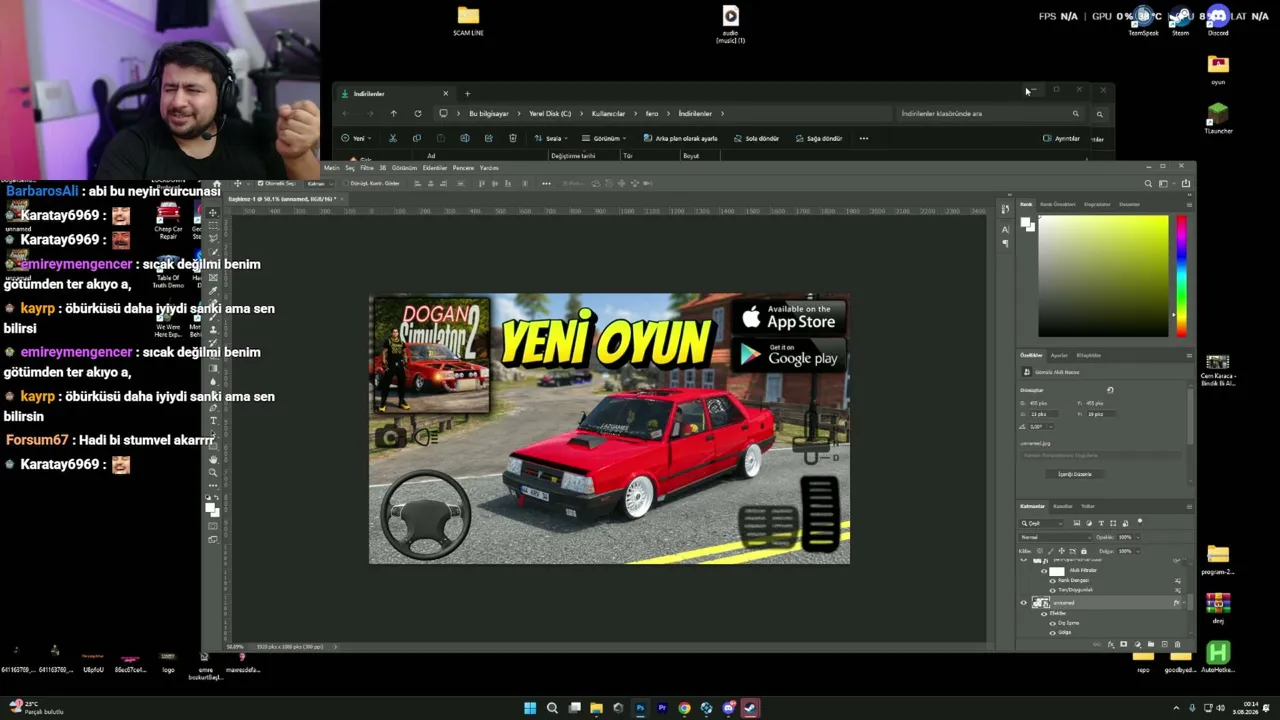Open the Görünüm dropdown in Explorer toolbar

click(604, 138)
